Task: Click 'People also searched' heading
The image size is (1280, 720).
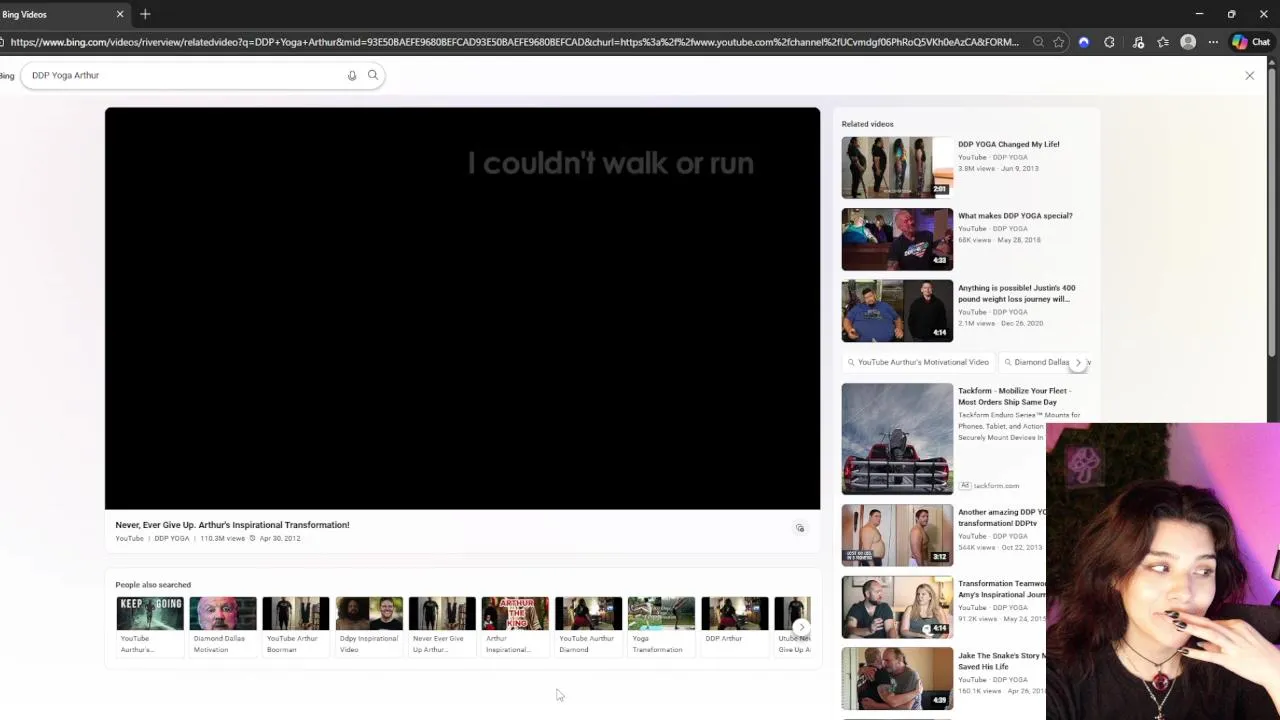Action: click(153, 585)
